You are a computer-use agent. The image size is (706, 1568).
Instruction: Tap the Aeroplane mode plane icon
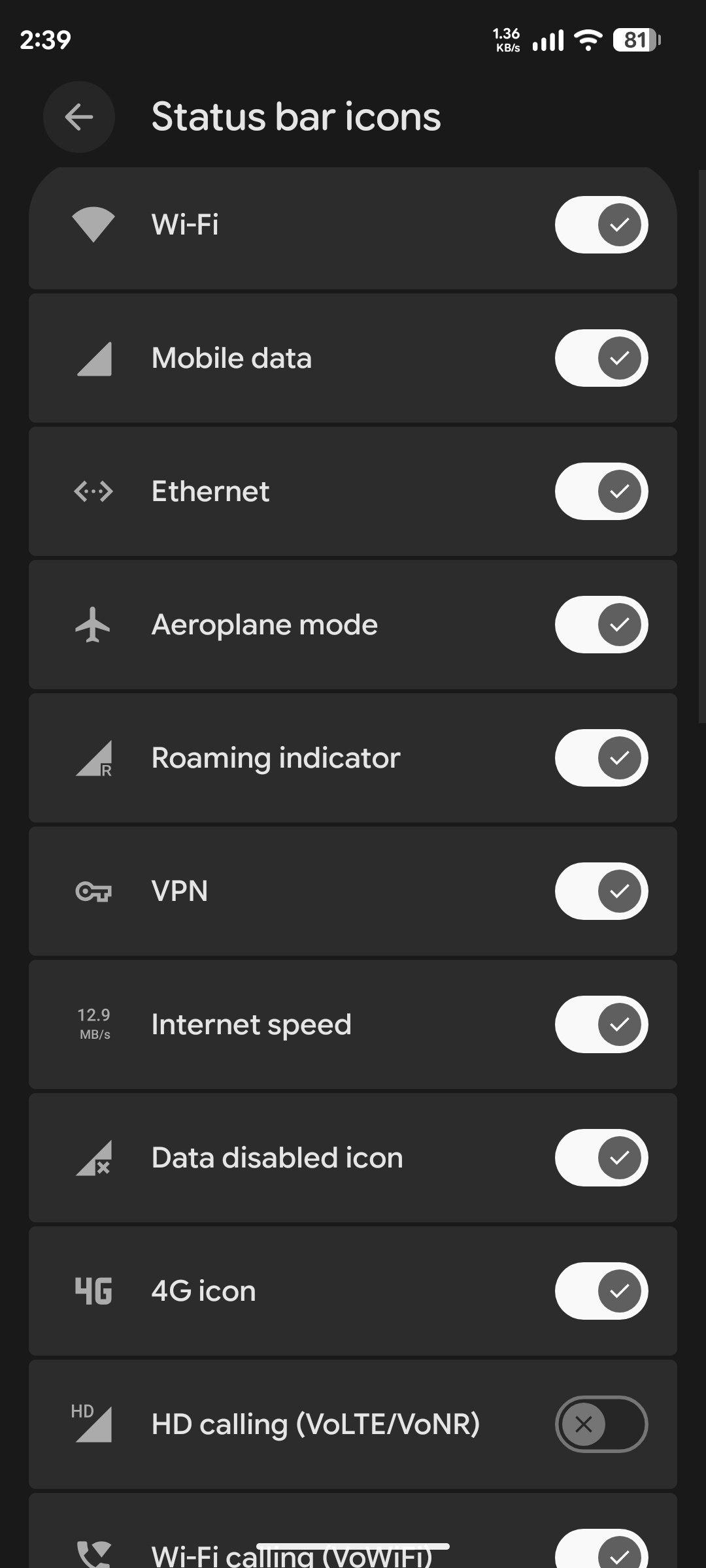coord(93,625)
